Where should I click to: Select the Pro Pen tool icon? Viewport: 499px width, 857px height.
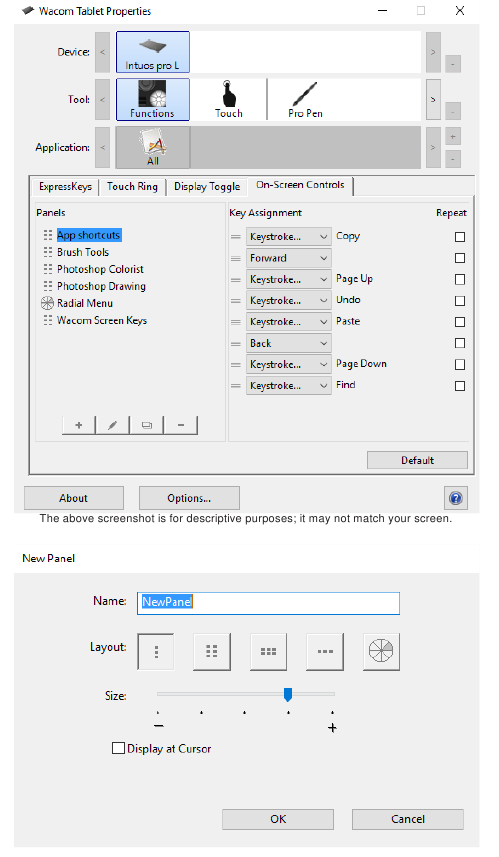305,99
